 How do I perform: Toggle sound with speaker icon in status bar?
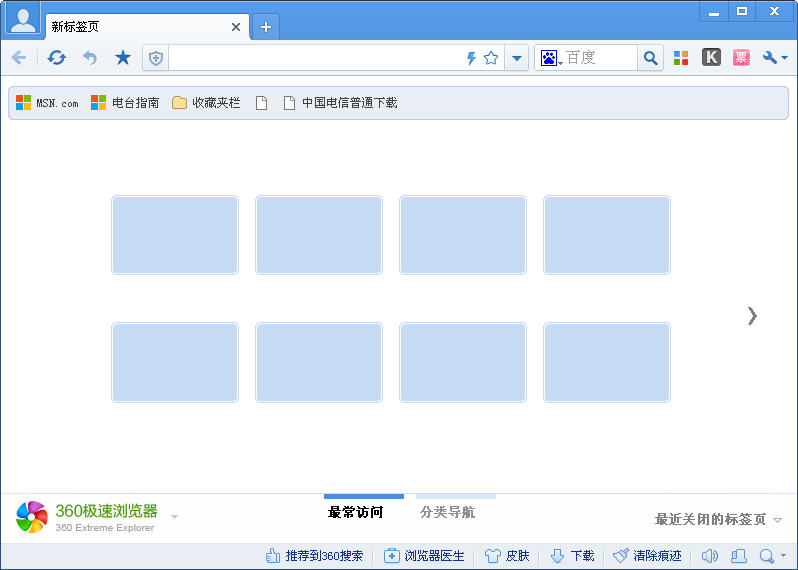pyautogui.click(x=710, y=556)
